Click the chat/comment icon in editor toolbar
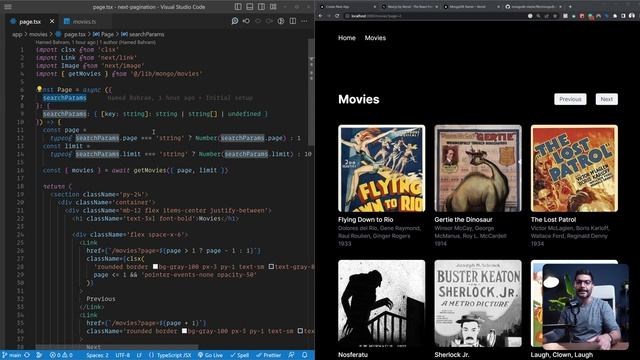Image resolution: width=640 pixels, height=360 pixels. (235, 21)
